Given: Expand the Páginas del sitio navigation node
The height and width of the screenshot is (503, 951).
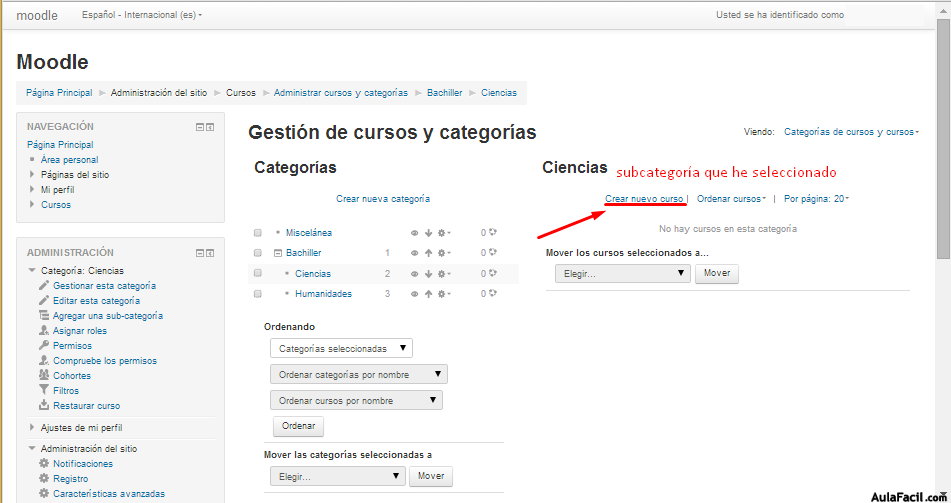Looking at the screenshot, I should click(32, 175).
